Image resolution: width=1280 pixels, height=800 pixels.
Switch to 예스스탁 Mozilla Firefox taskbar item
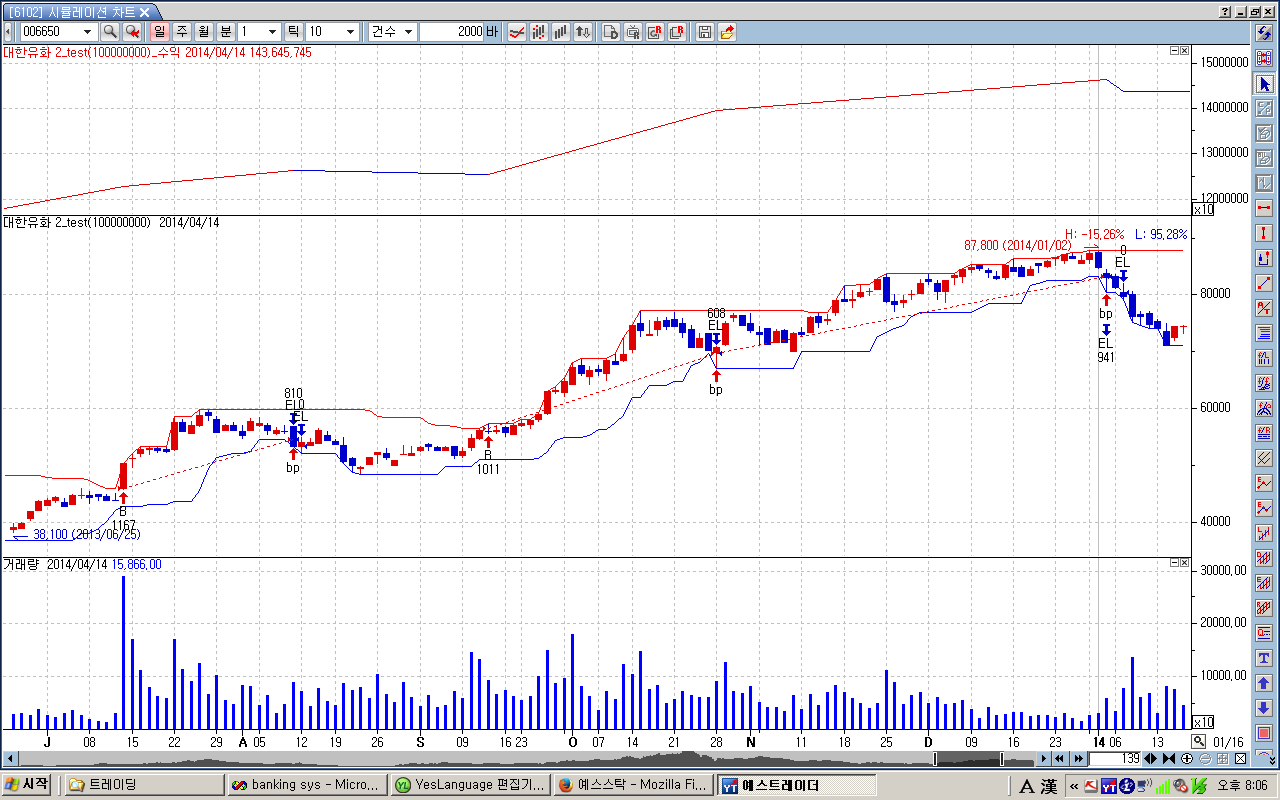tap(634, 785)
